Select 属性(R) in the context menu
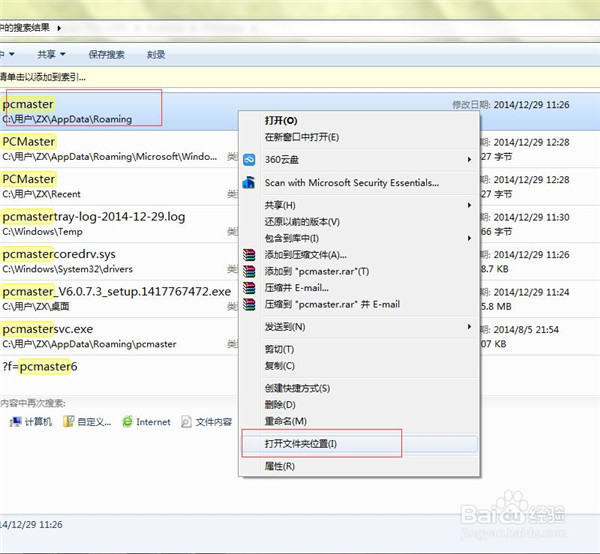 pyautogui.click(x=280, y=466)
